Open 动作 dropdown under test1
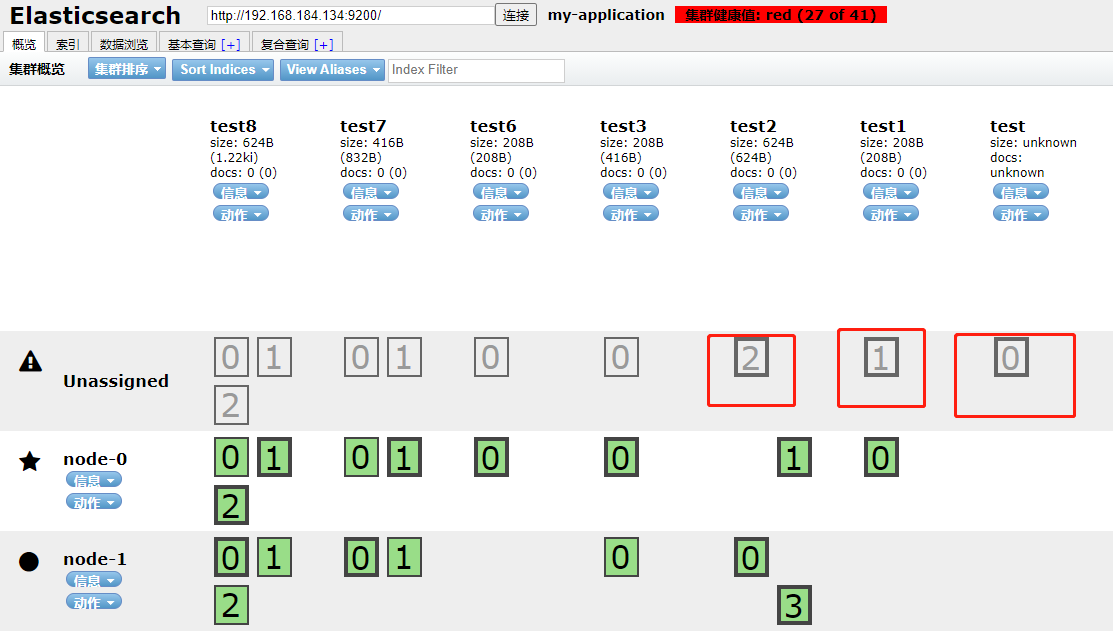Screen dimensions: 1113x643 [890, 214]
